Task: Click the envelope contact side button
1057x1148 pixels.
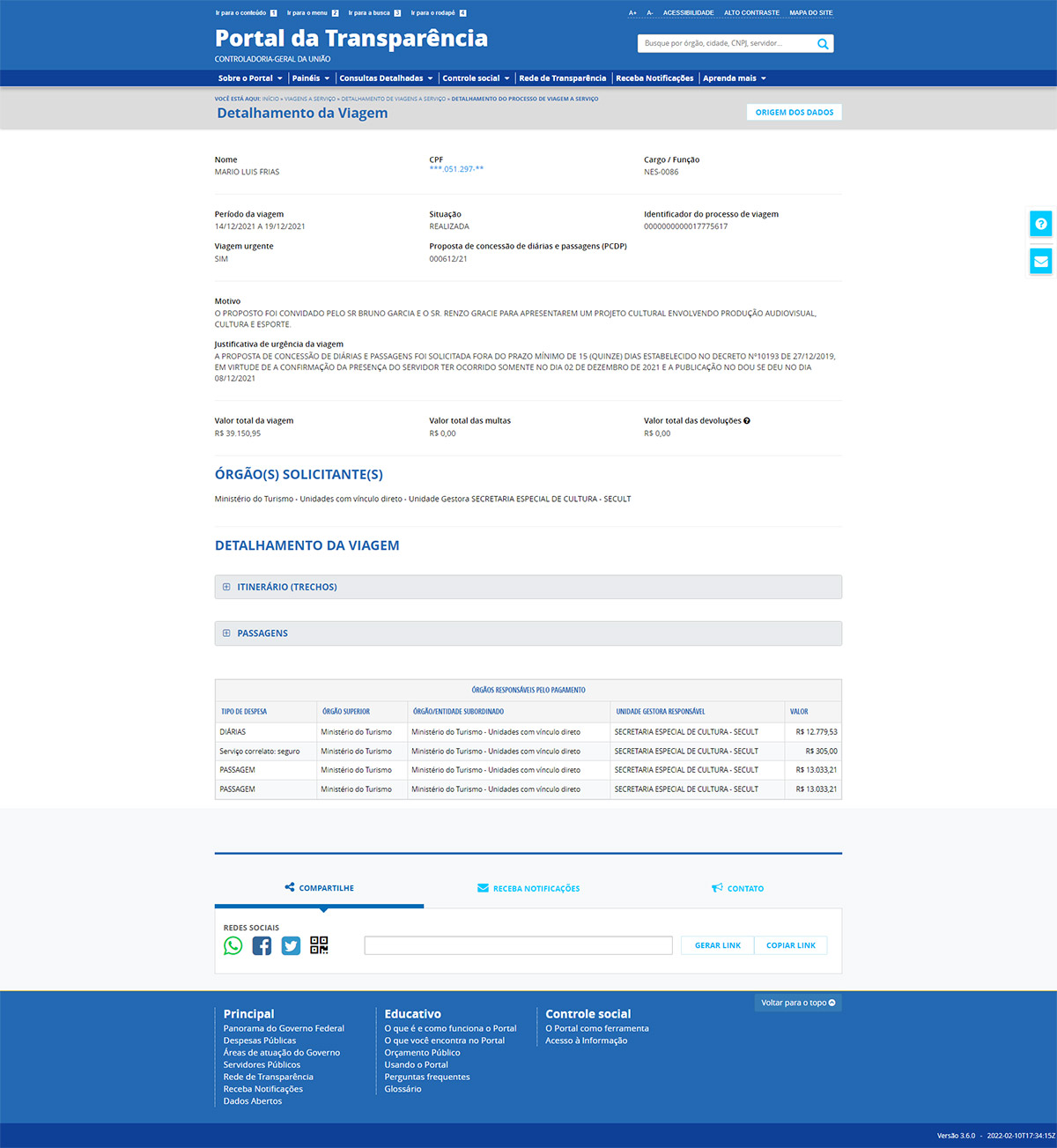Action: coord(1041,262)
